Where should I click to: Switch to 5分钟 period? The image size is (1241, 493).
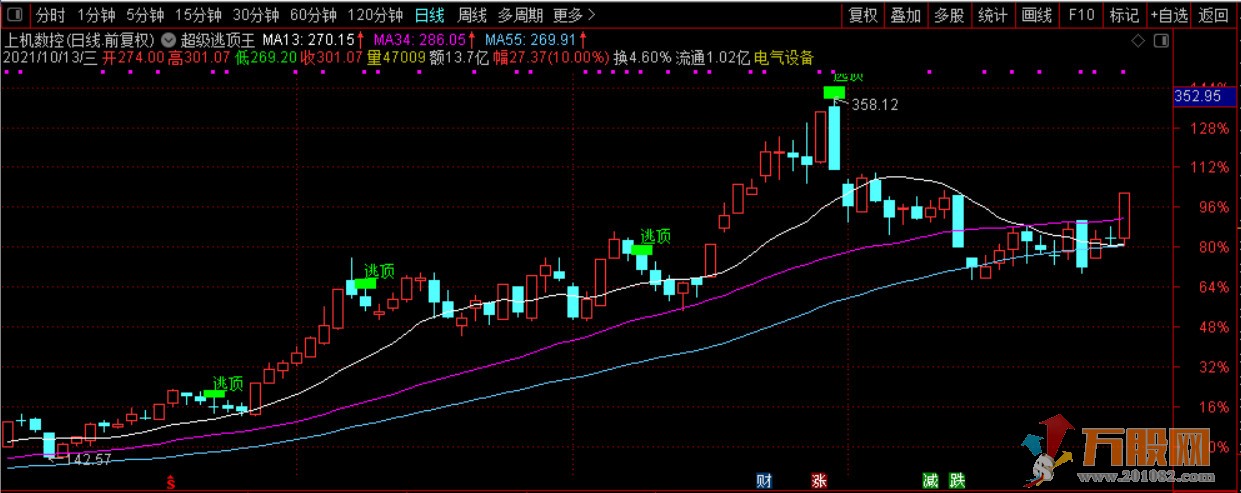[x=144, y=15]
